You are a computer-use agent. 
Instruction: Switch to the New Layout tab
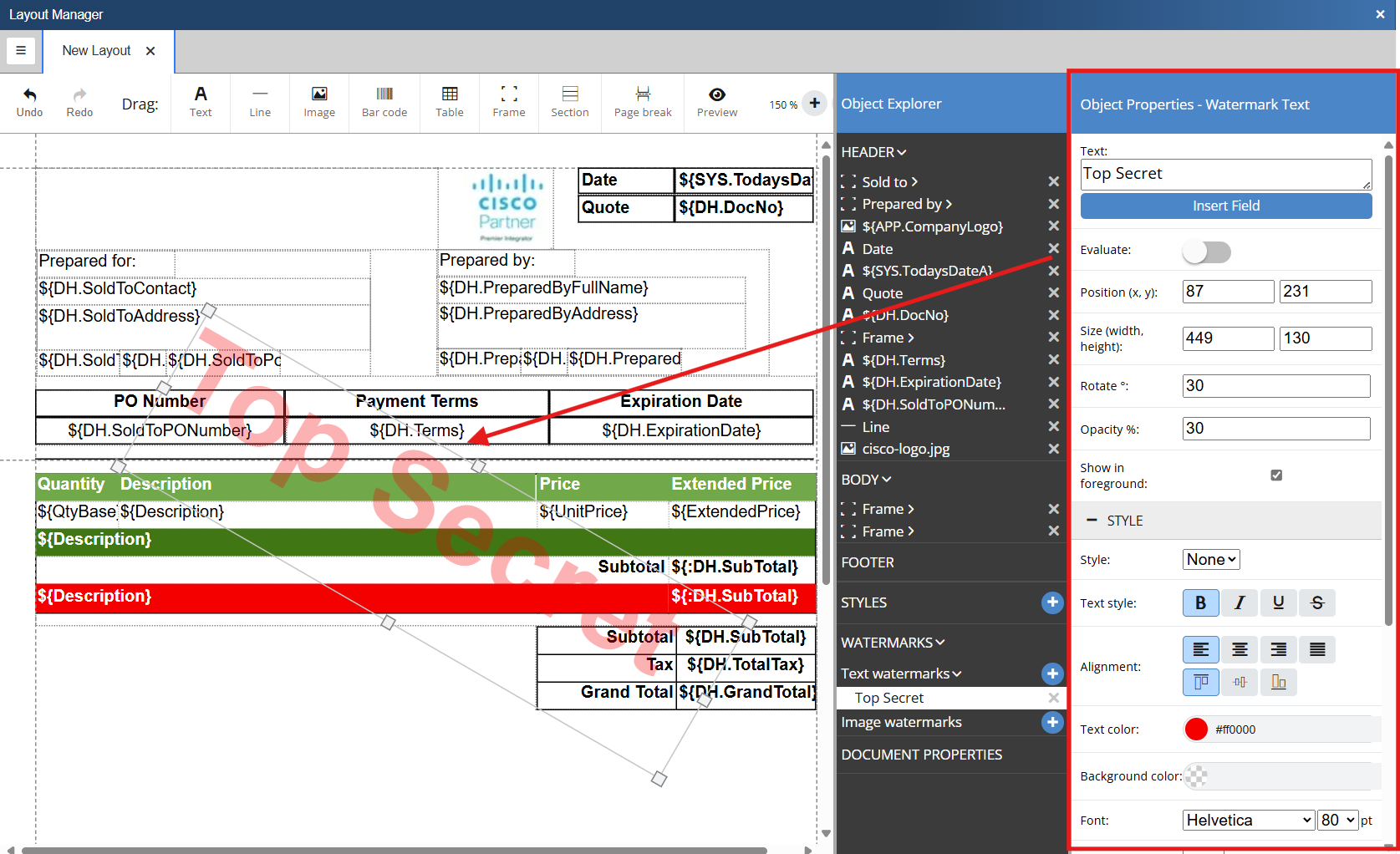[x=97, y=51]
